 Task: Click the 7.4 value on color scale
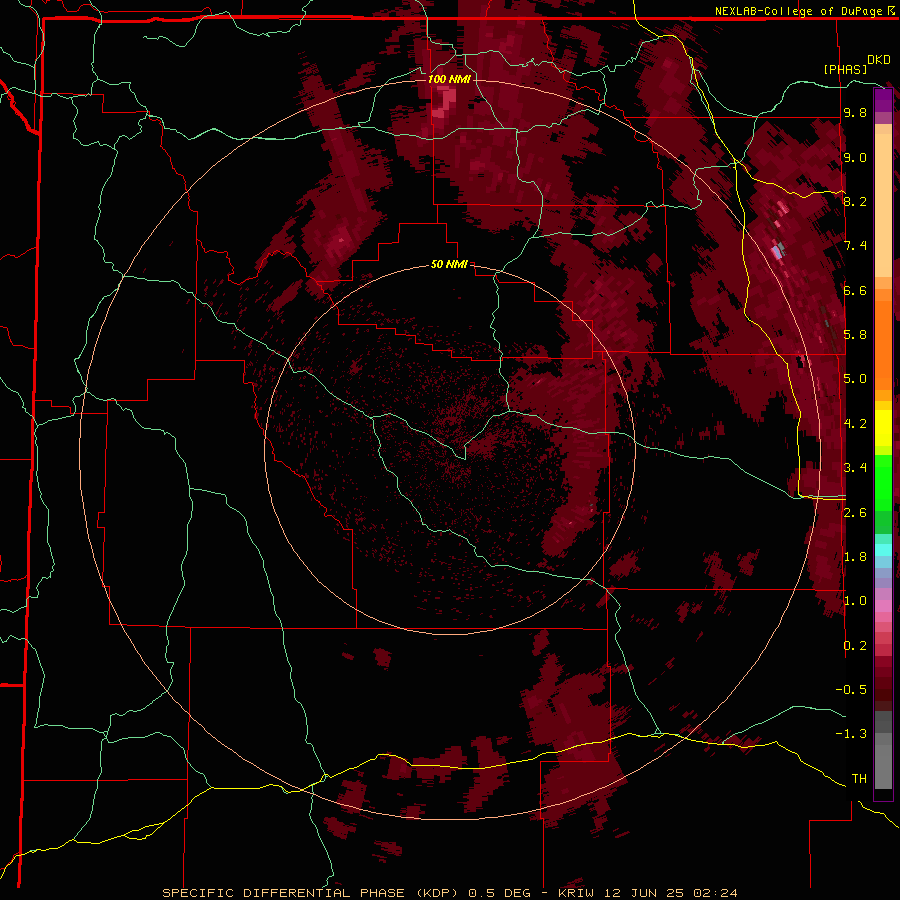pos(855,246)
